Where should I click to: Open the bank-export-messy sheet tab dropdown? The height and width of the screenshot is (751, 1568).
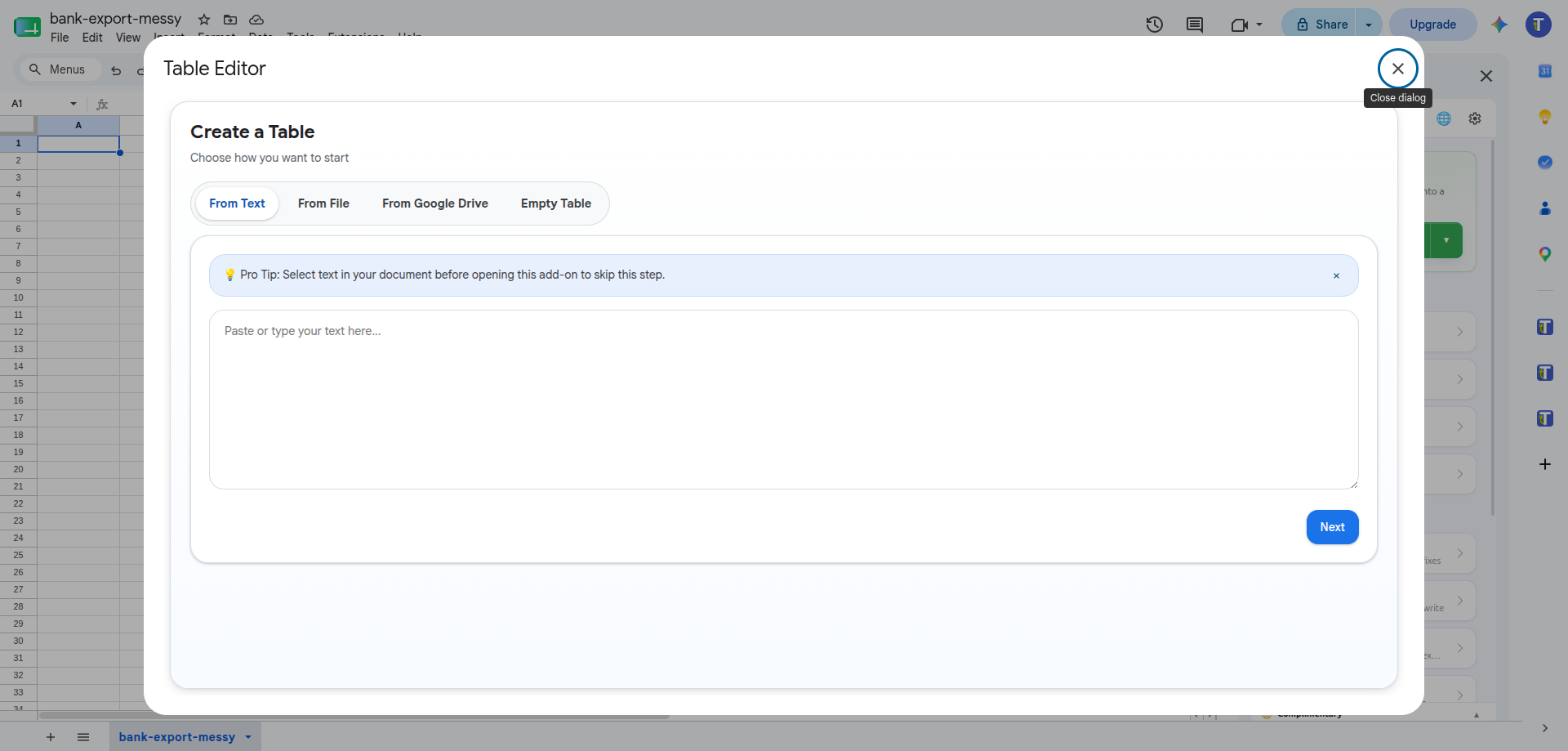tap(248, 737)
